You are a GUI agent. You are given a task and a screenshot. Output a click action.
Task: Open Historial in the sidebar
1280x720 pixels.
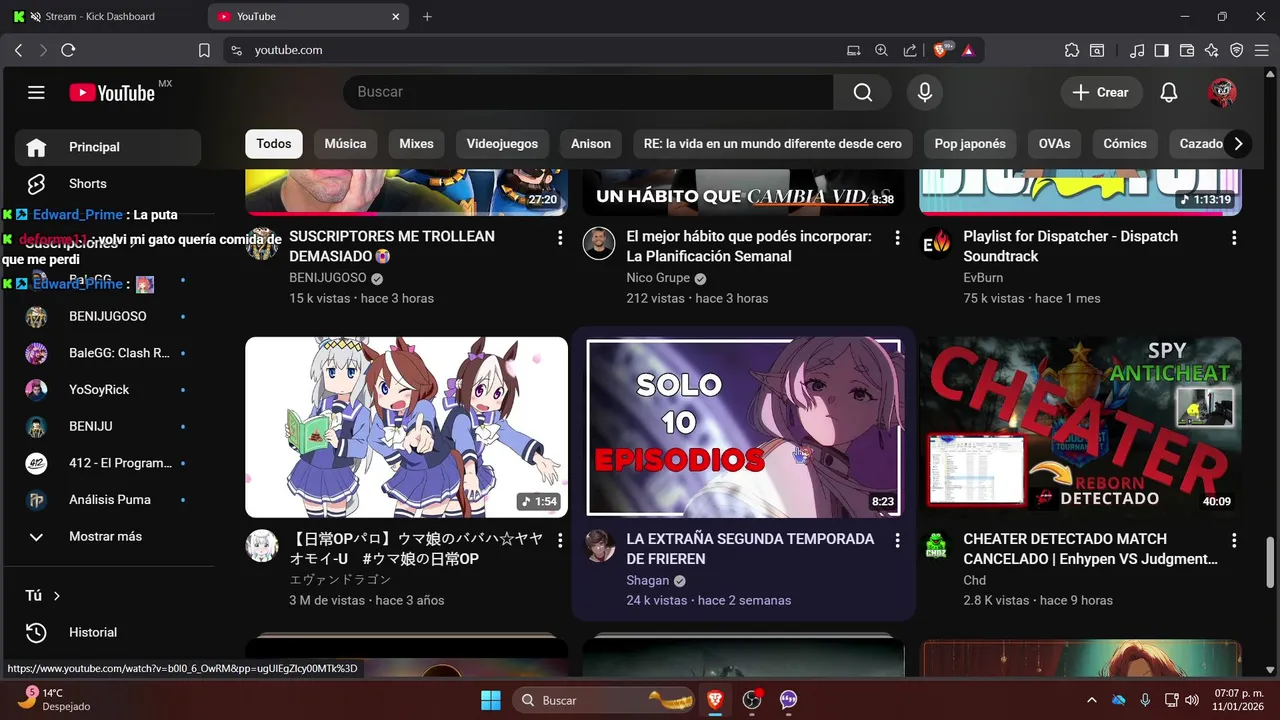pyautogui.click(x=108, y=632)
